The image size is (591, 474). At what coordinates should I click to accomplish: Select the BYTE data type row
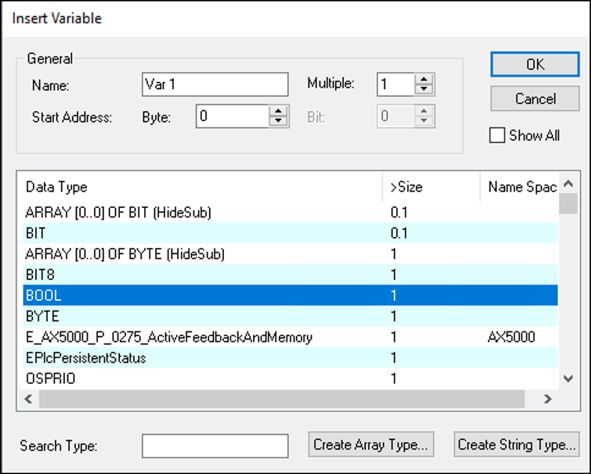coord(290,316)
